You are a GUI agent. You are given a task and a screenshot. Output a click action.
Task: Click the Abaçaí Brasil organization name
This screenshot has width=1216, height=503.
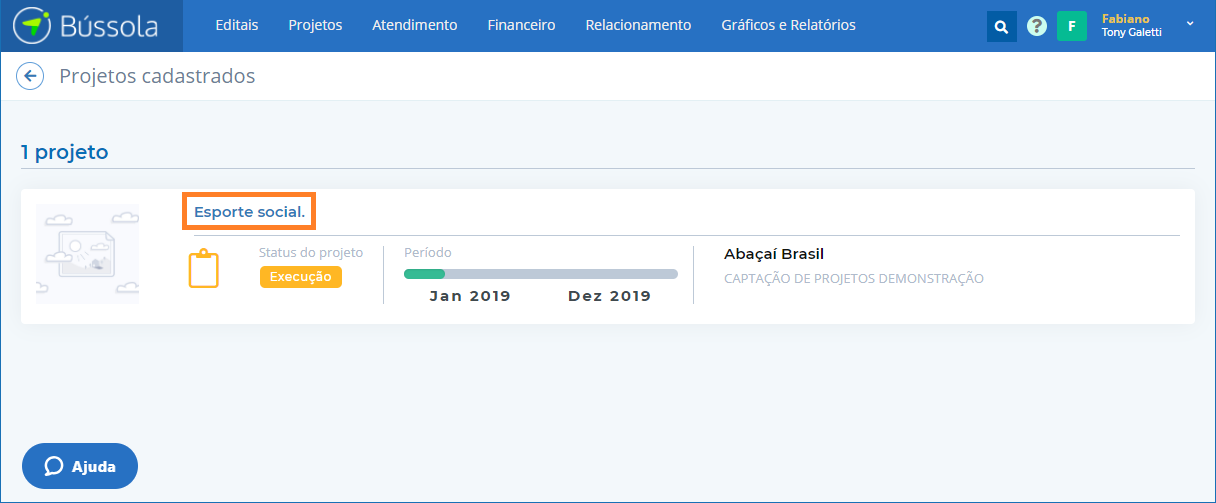point(774,254)
